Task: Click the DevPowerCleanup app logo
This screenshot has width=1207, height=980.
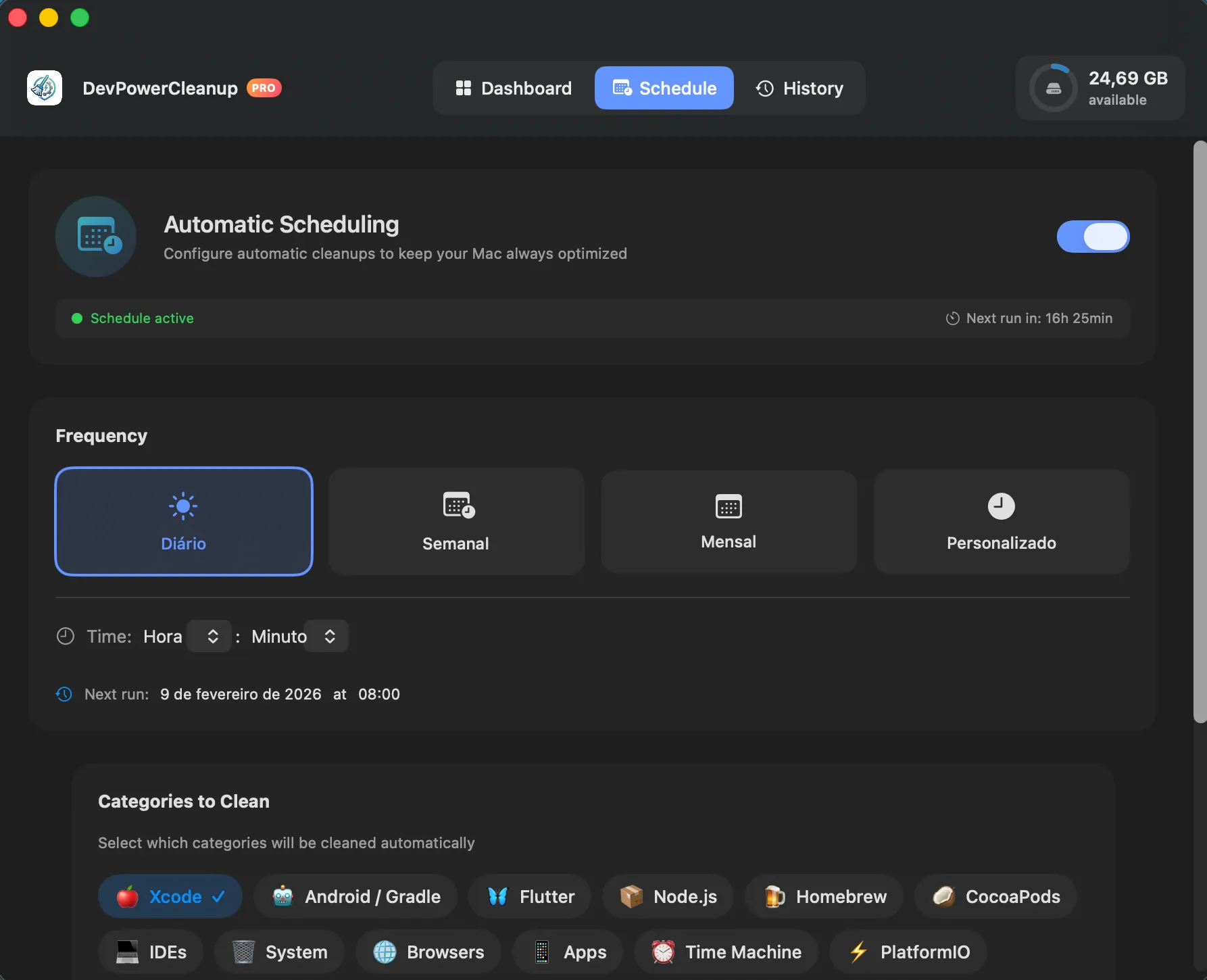Action: pos(44,88)
